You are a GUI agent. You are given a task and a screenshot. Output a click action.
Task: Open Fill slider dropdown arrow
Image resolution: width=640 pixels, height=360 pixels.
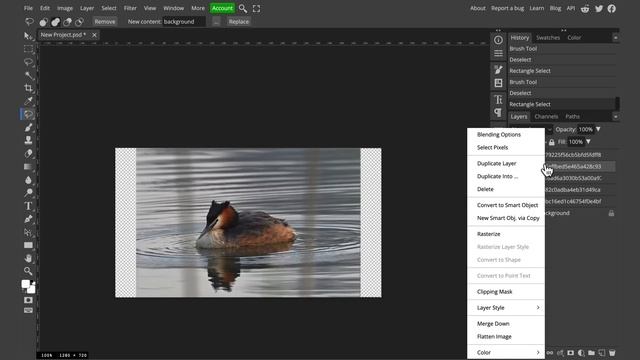click(588, 142)
